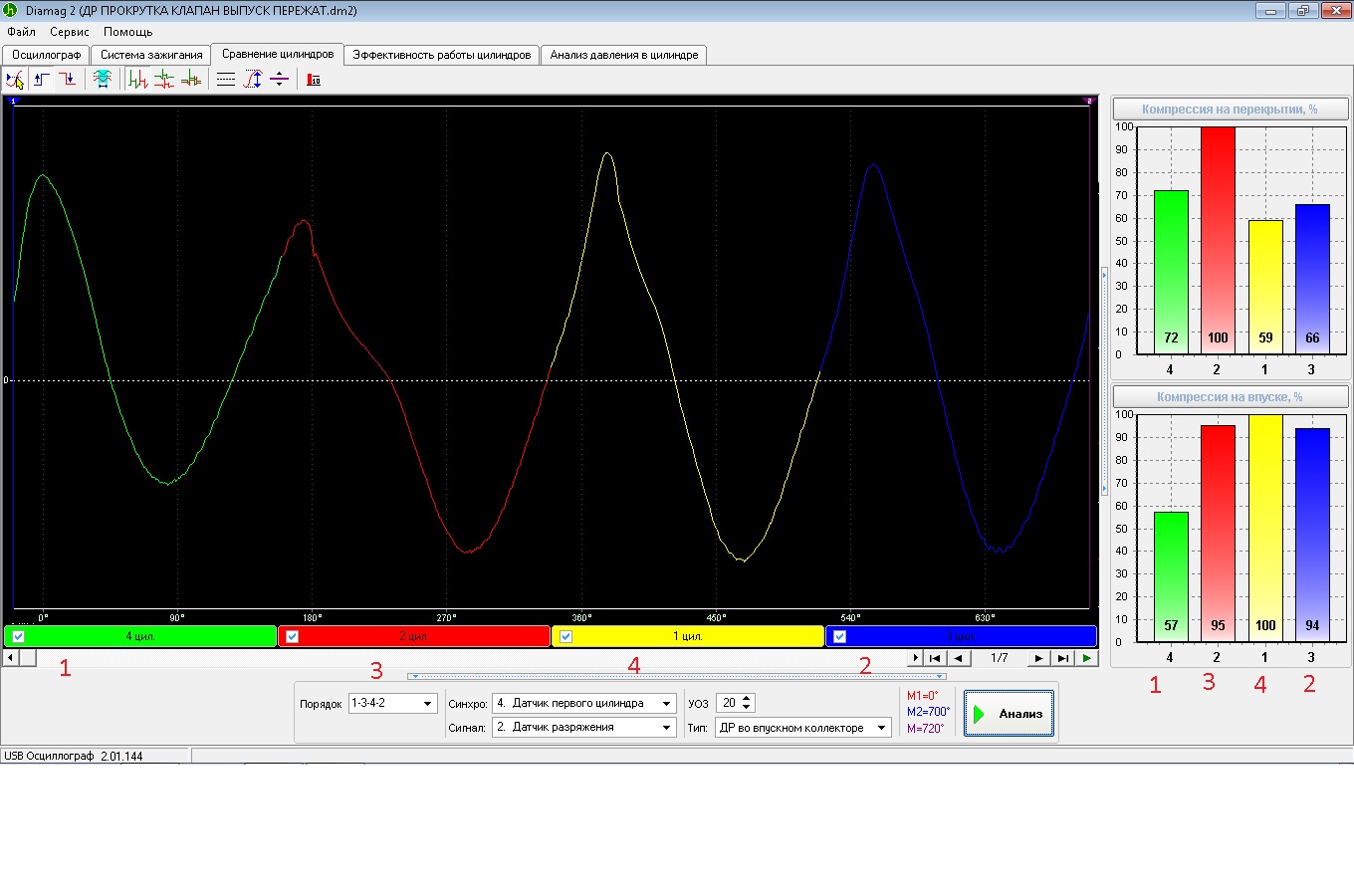This screenshot has width=1354, height=896.
Task: Start playback with the green play arrow
Action: point(1086,658)
